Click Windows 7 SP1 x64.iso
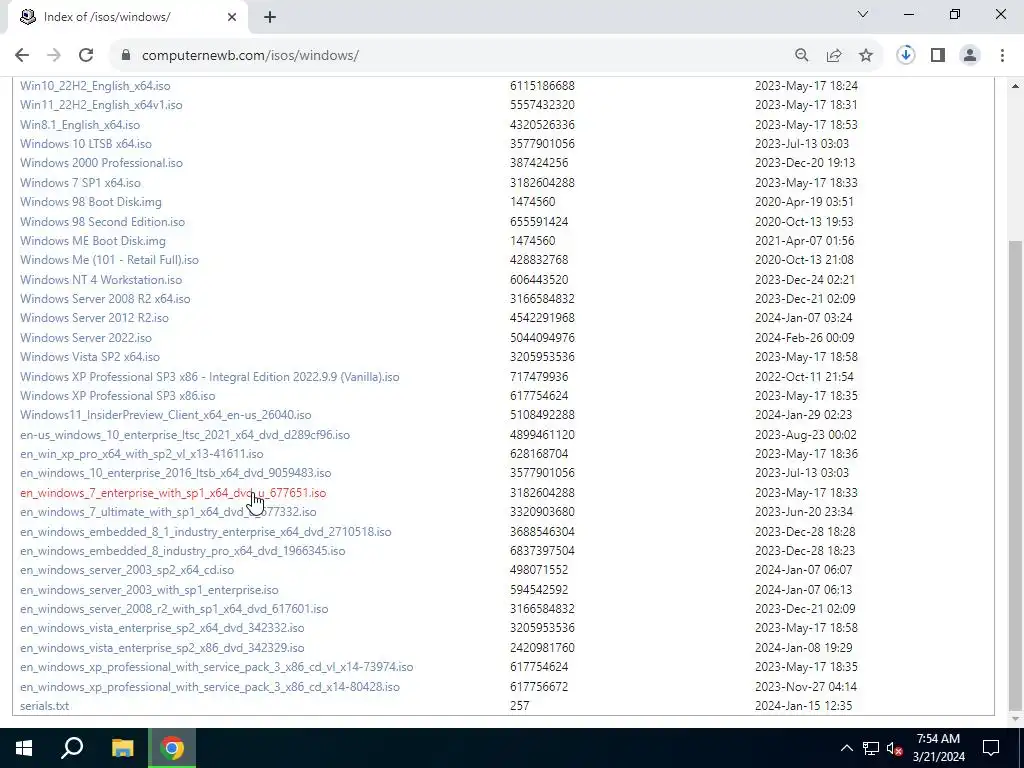1024x768 pixels. click(x=80, y=183)
